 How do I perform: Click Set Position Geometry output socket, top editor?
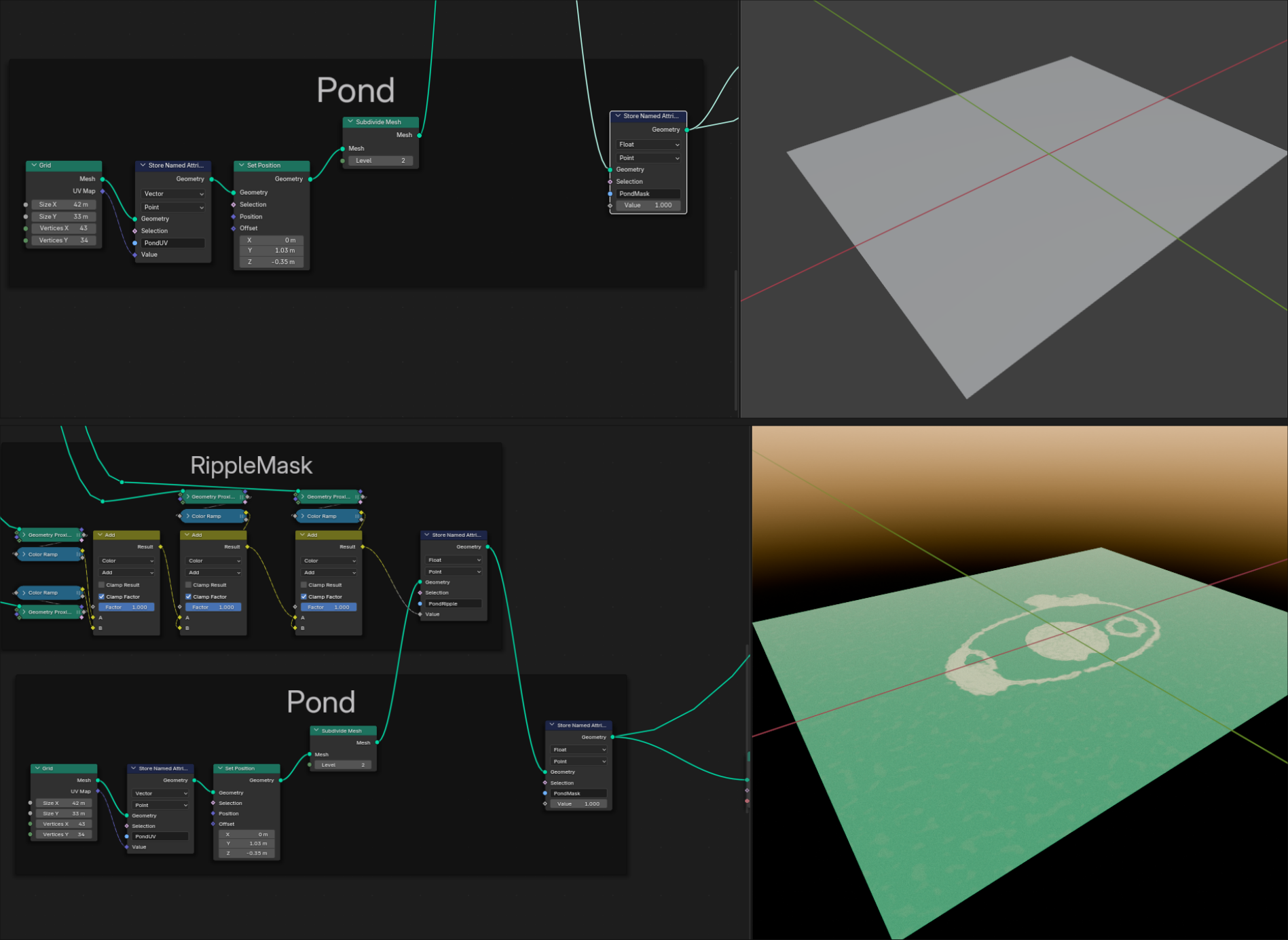click(310, 179)
